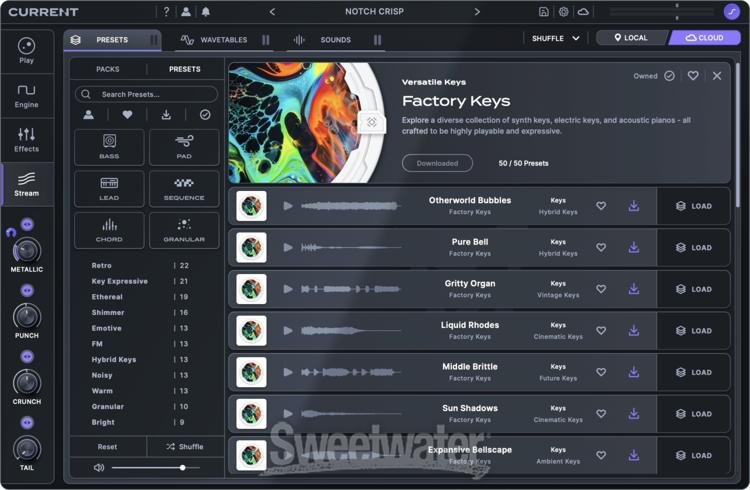Favorite the Gritty Organ preset
Screen dimensions: 750x490
pyautogui.click(x=601, y=289)
